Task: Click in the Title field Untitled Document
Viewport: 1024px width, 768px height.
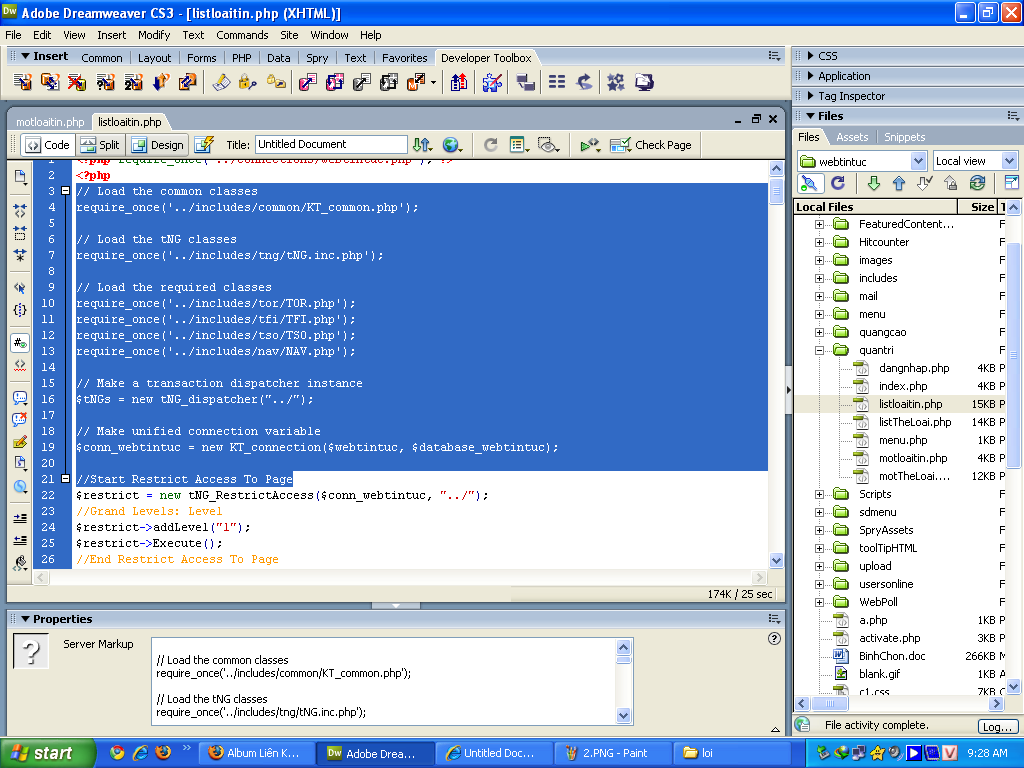Action: click(x=331, y=144)
